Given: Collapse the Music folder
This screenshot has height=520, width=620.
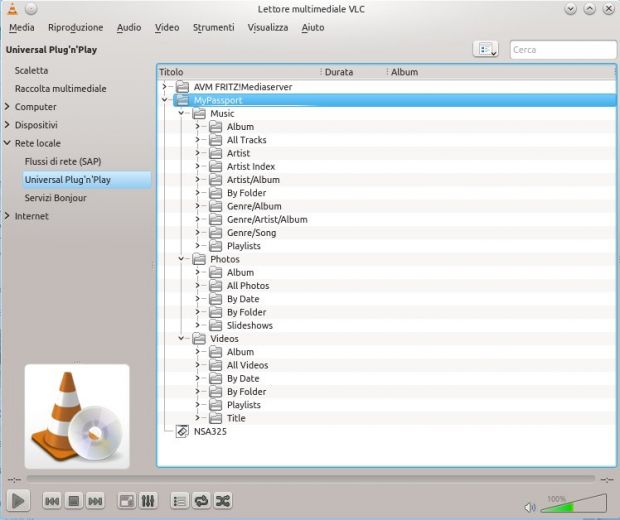Looking at the screenshot, I should point(181,113).
